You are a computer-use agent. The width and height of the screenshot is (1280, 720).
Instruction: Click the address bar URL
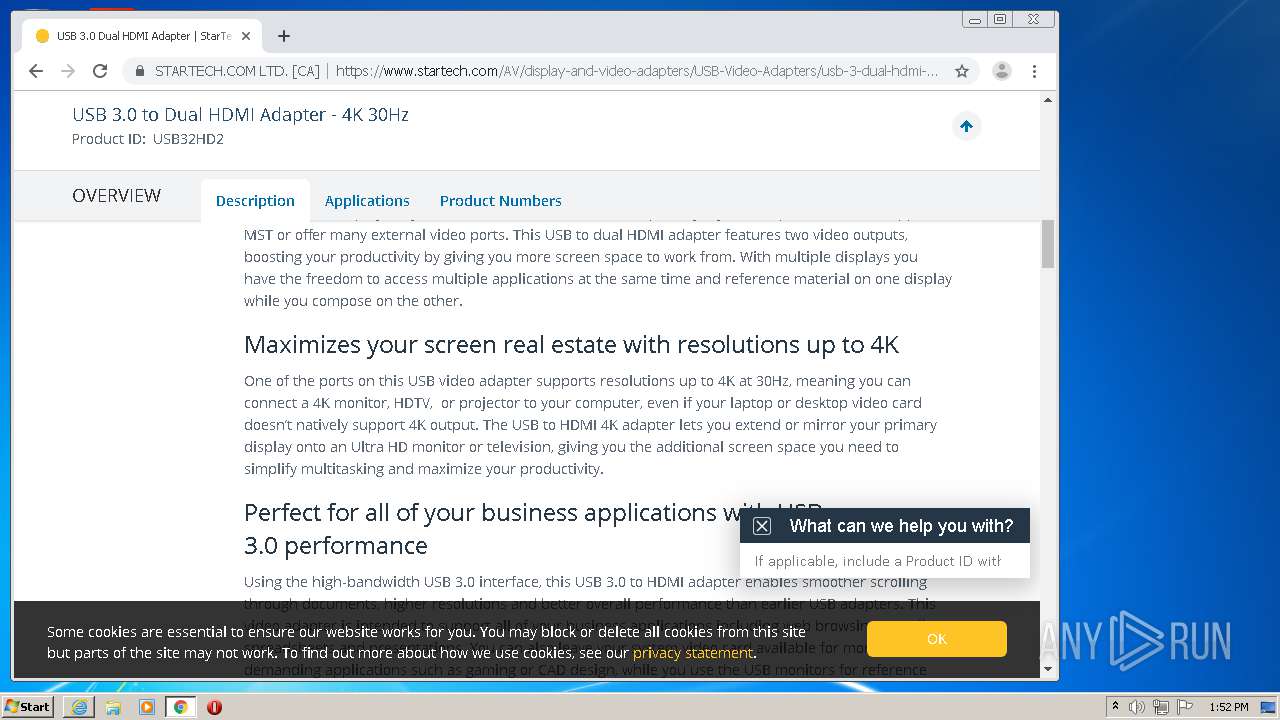637,71
